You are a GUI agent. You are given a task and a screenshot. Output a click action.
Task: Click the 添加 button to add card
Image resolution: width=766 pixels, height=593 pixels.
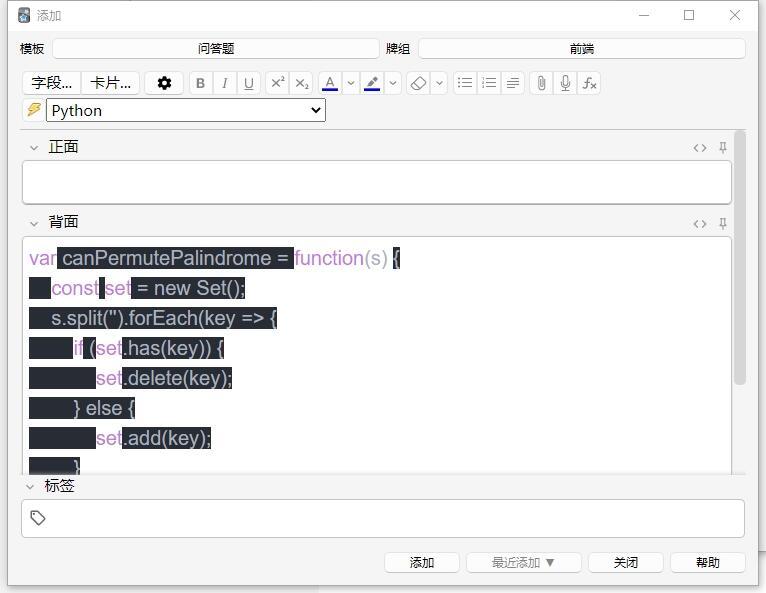422,562
